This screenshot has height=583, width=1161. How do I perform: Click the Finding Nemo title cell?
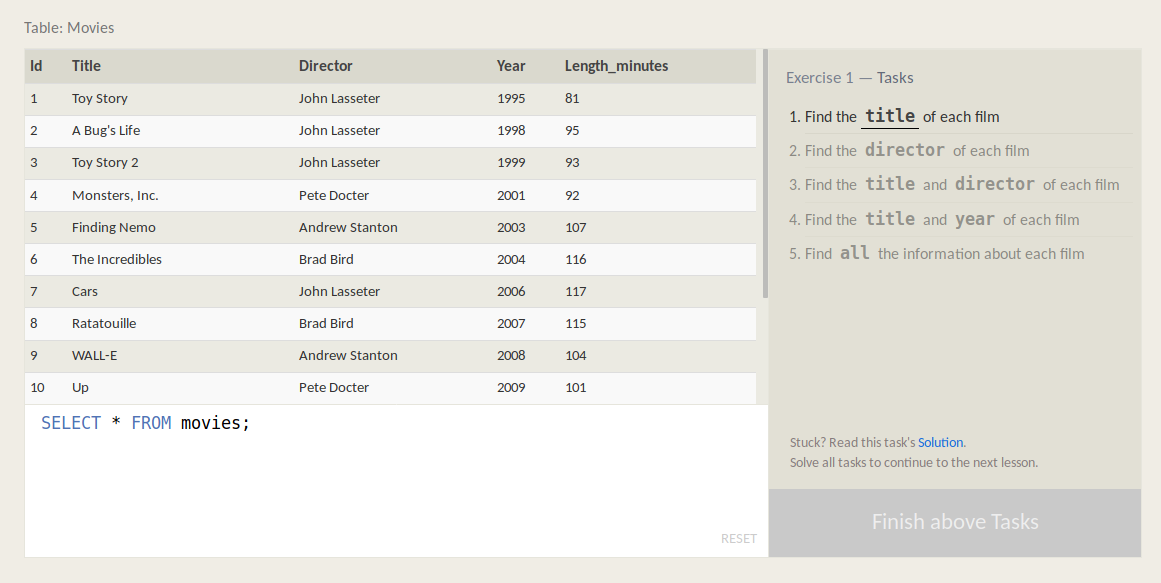click(x=113, y=227)
